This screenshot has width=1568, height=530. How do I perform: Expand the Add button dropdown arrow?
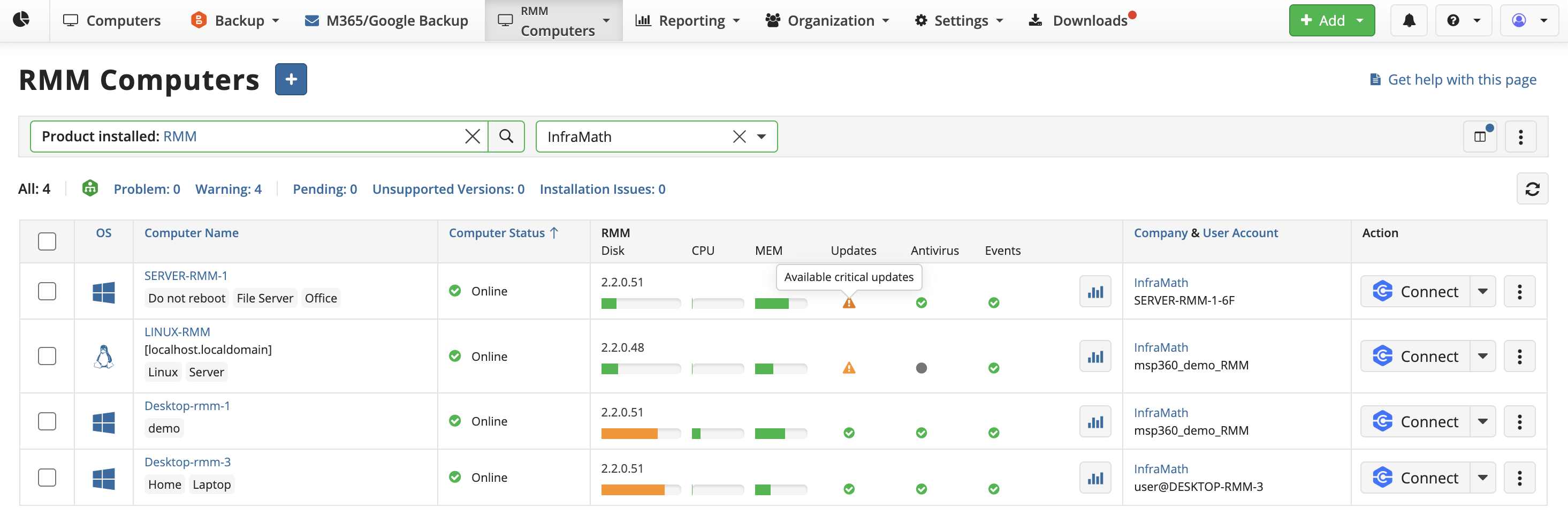(x=1359, y=20)
